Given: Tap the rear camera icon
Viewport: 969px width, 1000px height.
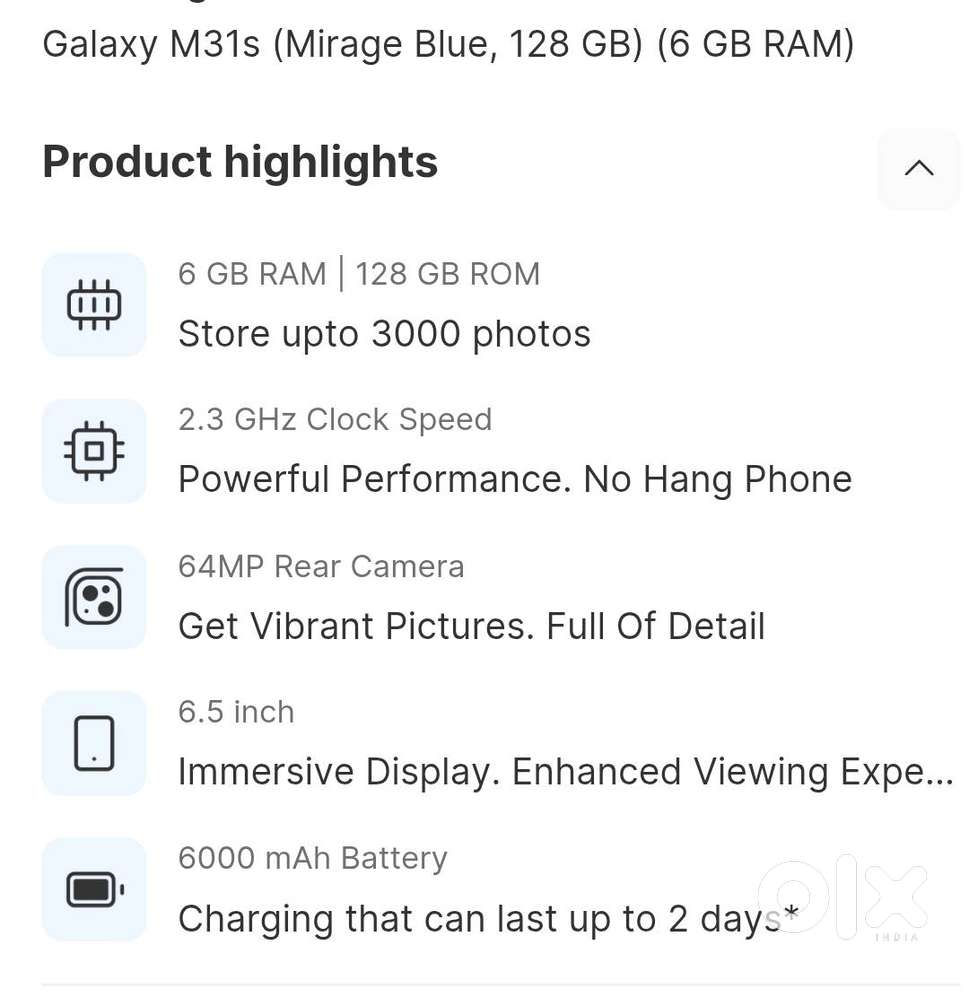Looking at the screenshot, I should [94, 597].
